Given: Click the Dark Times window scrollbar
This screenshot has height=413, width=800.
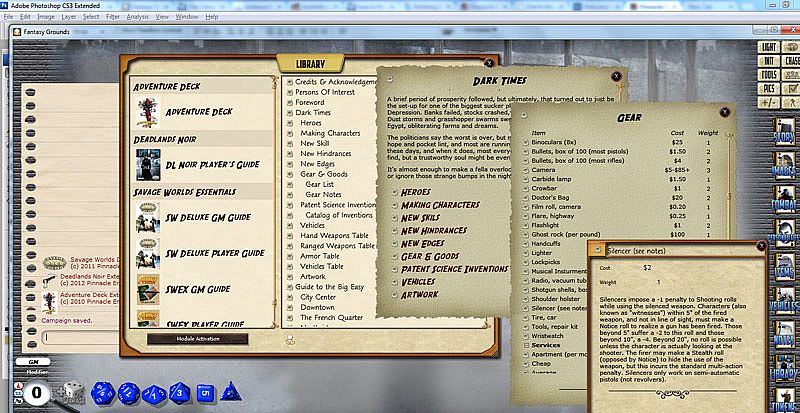Looking at the screenshot, I should (x=621, y=94).
